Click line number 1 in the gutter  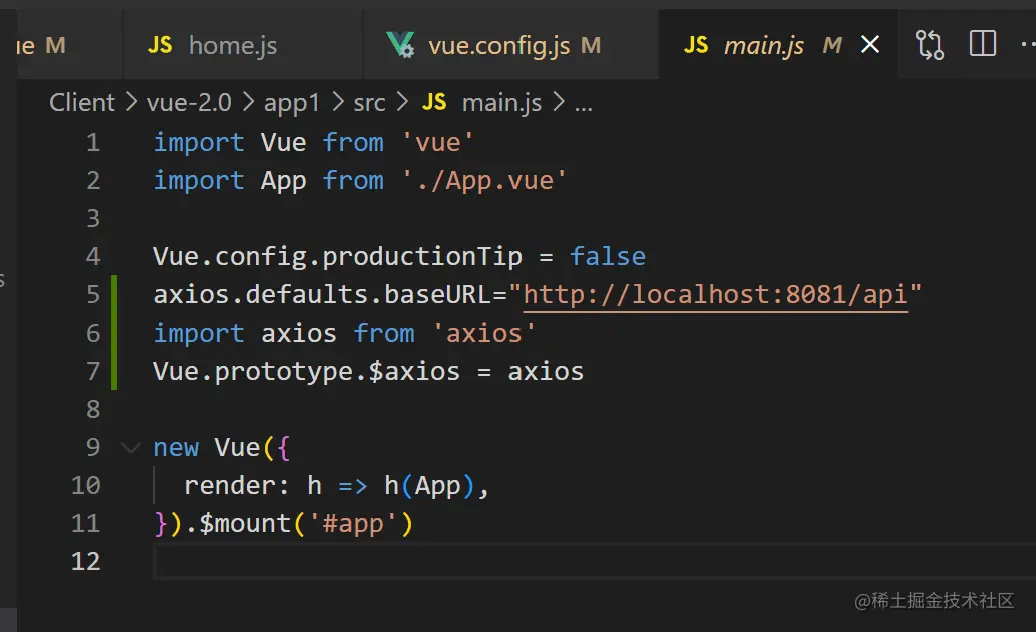[93, 142]
